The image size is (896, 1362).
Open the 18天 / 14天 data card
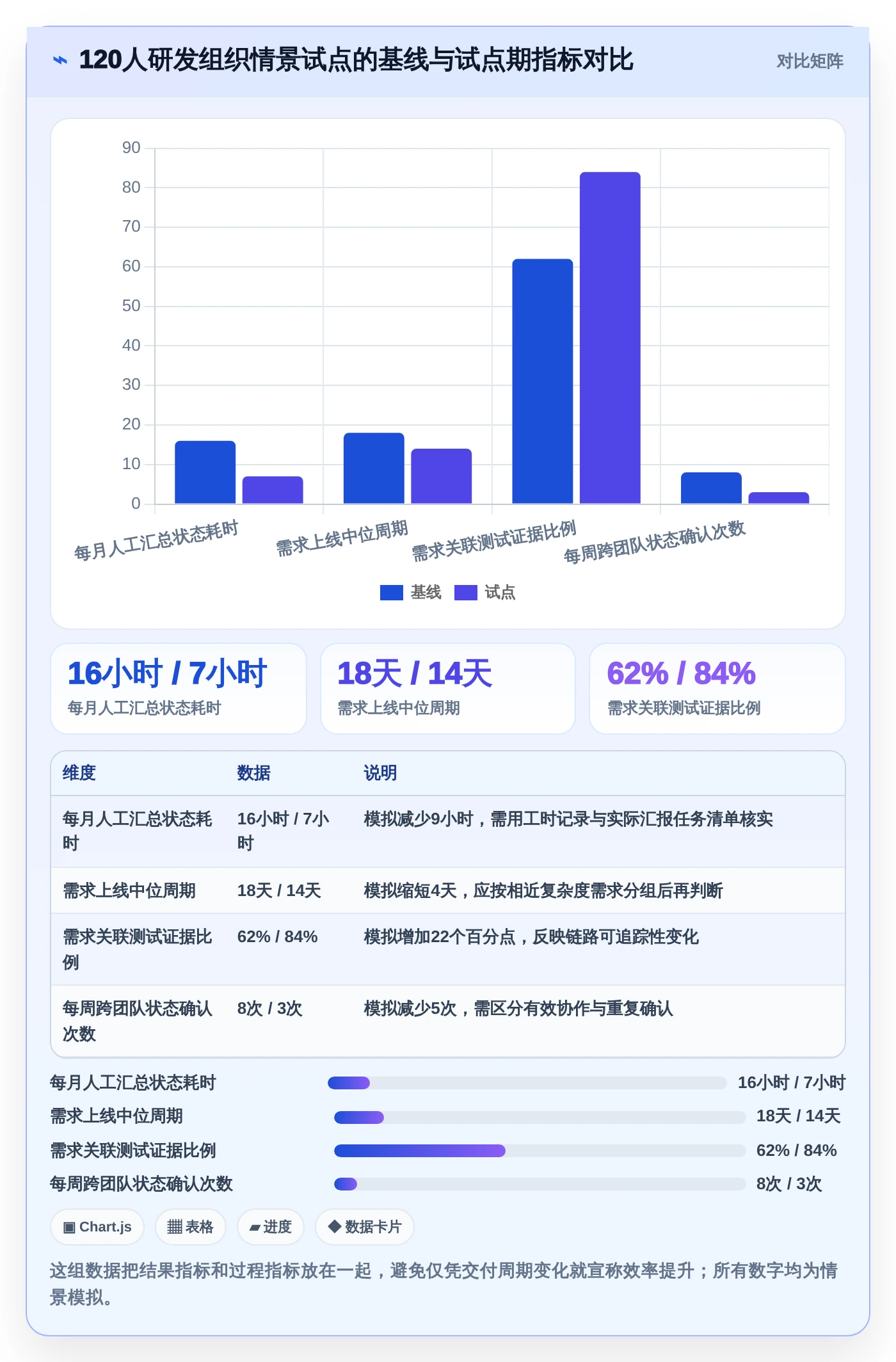tap(448, 689)
